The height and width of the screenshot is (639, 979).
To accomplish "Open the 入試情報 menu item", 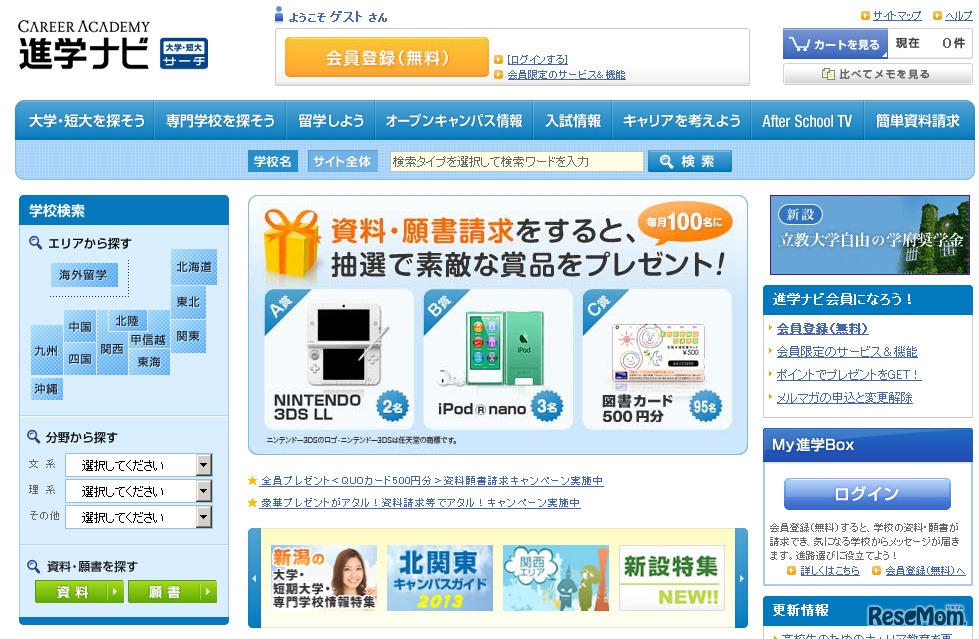I will pos(573,121).
